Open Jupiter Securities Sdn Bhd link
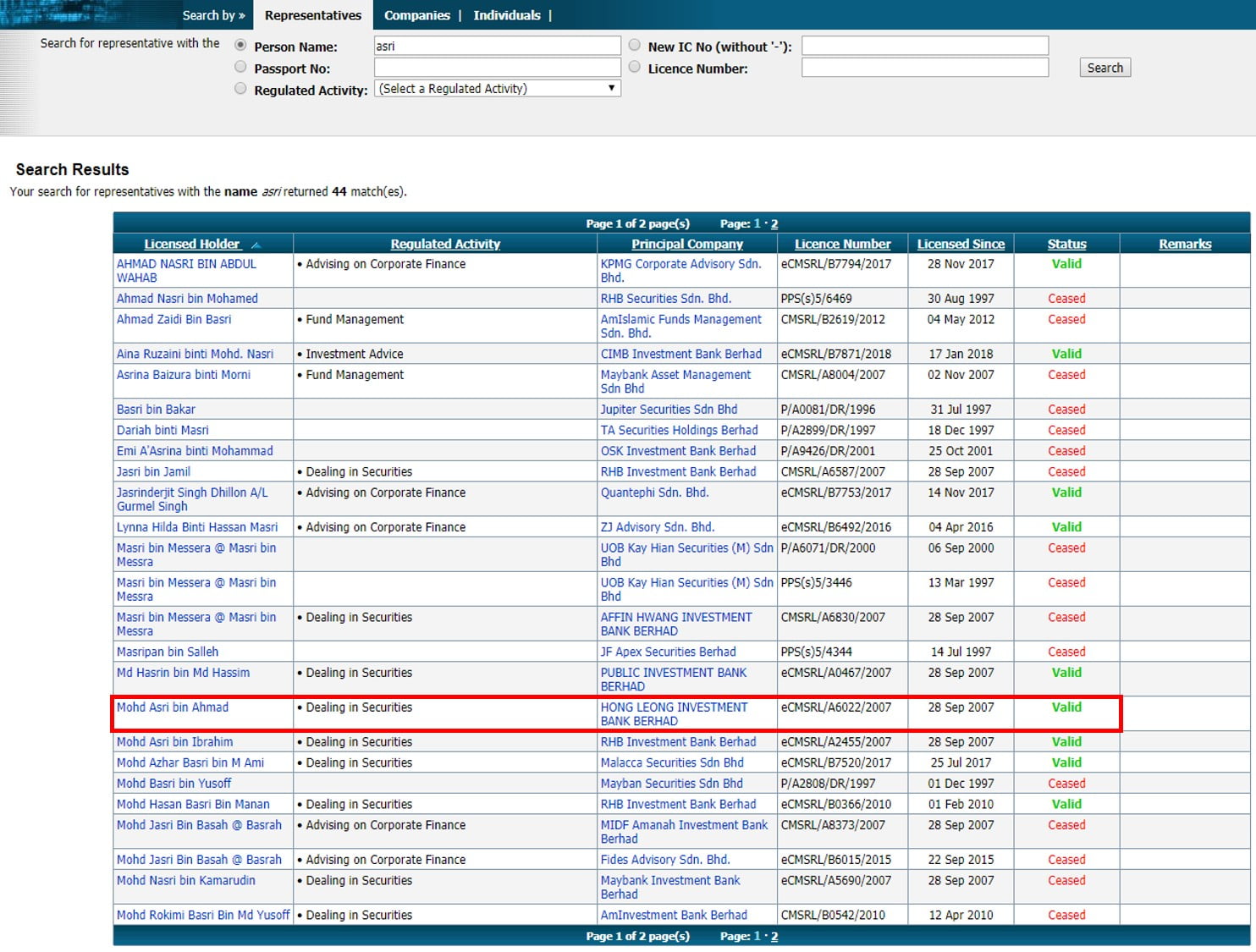 pos(669,410)
